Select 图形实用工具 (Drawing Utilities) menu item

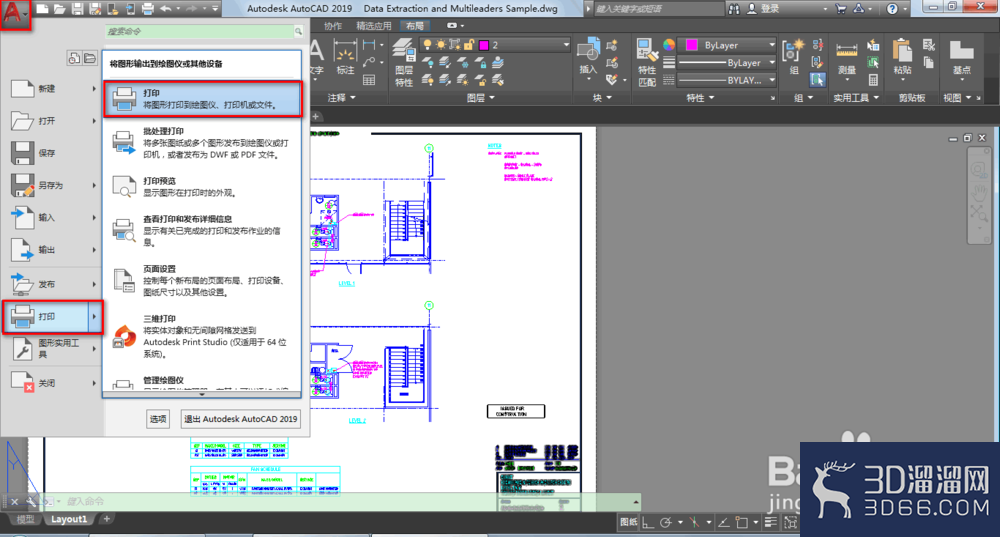point(51,348)
